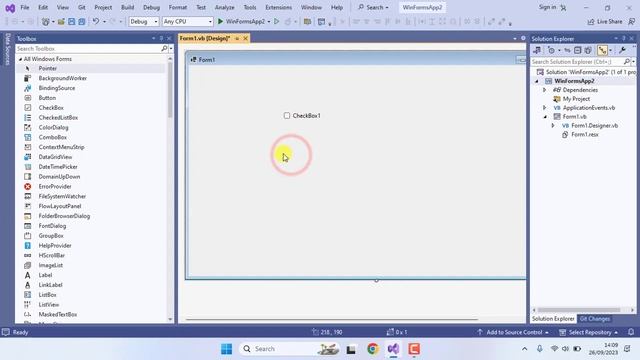Click Add to Source Control
The image size is (640, 360).
[513, 332]
